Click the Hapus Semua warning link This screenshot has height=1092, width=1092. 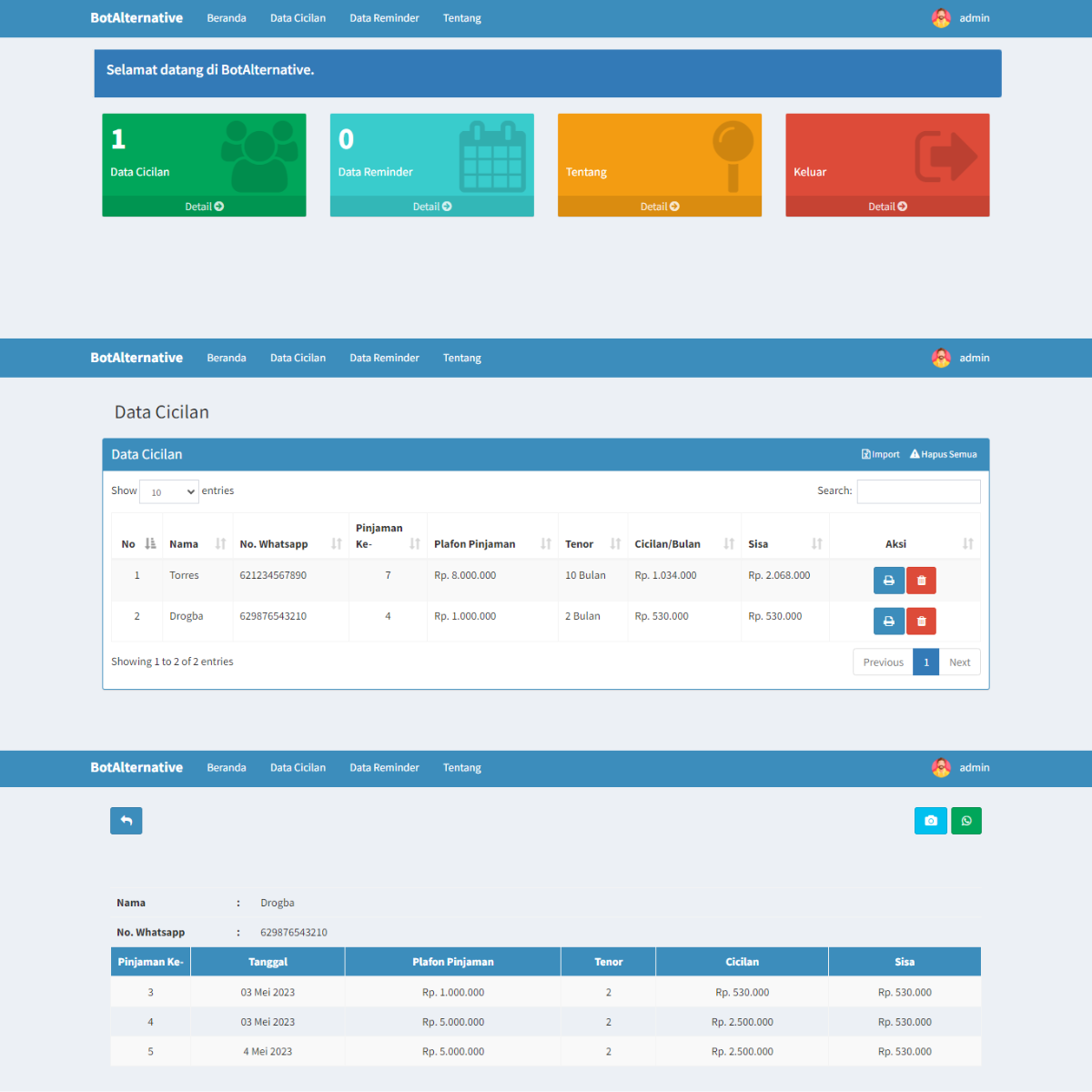(x=944, y=454)
